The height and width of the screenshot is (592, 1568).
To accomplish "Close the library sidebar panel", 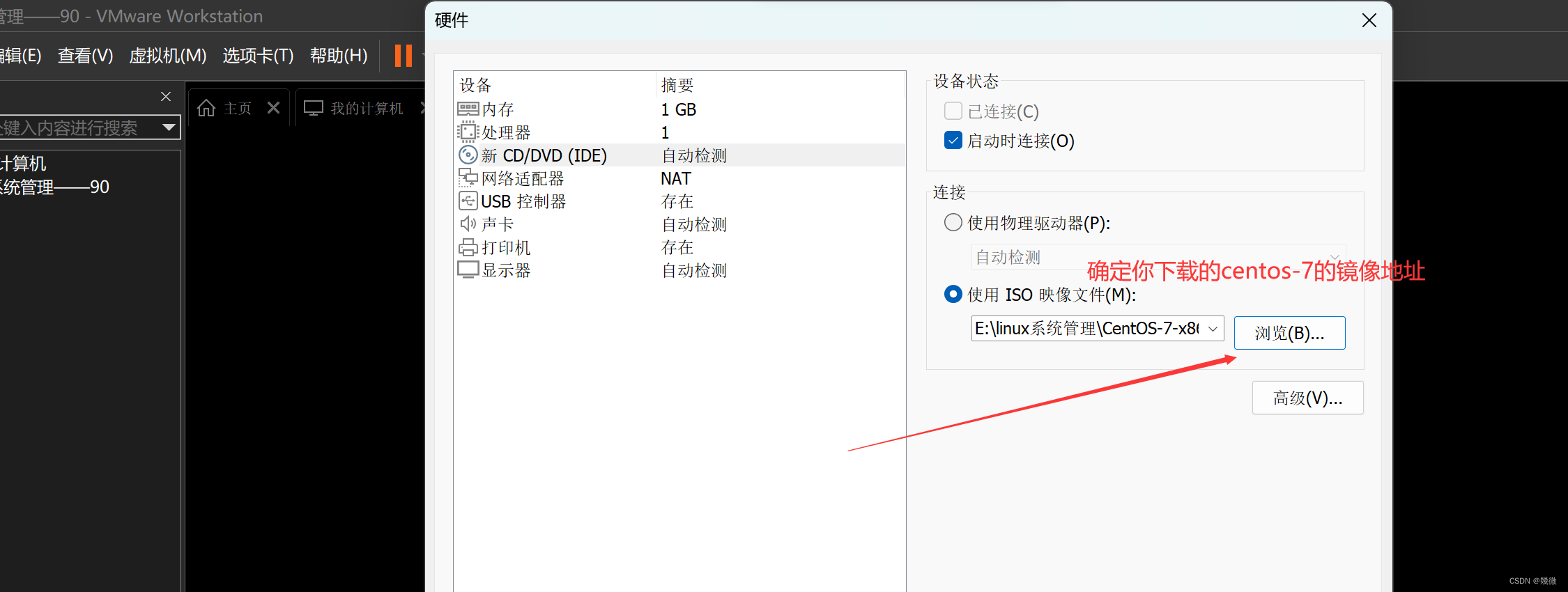I will pyautogui.click(x=166, y=96).
